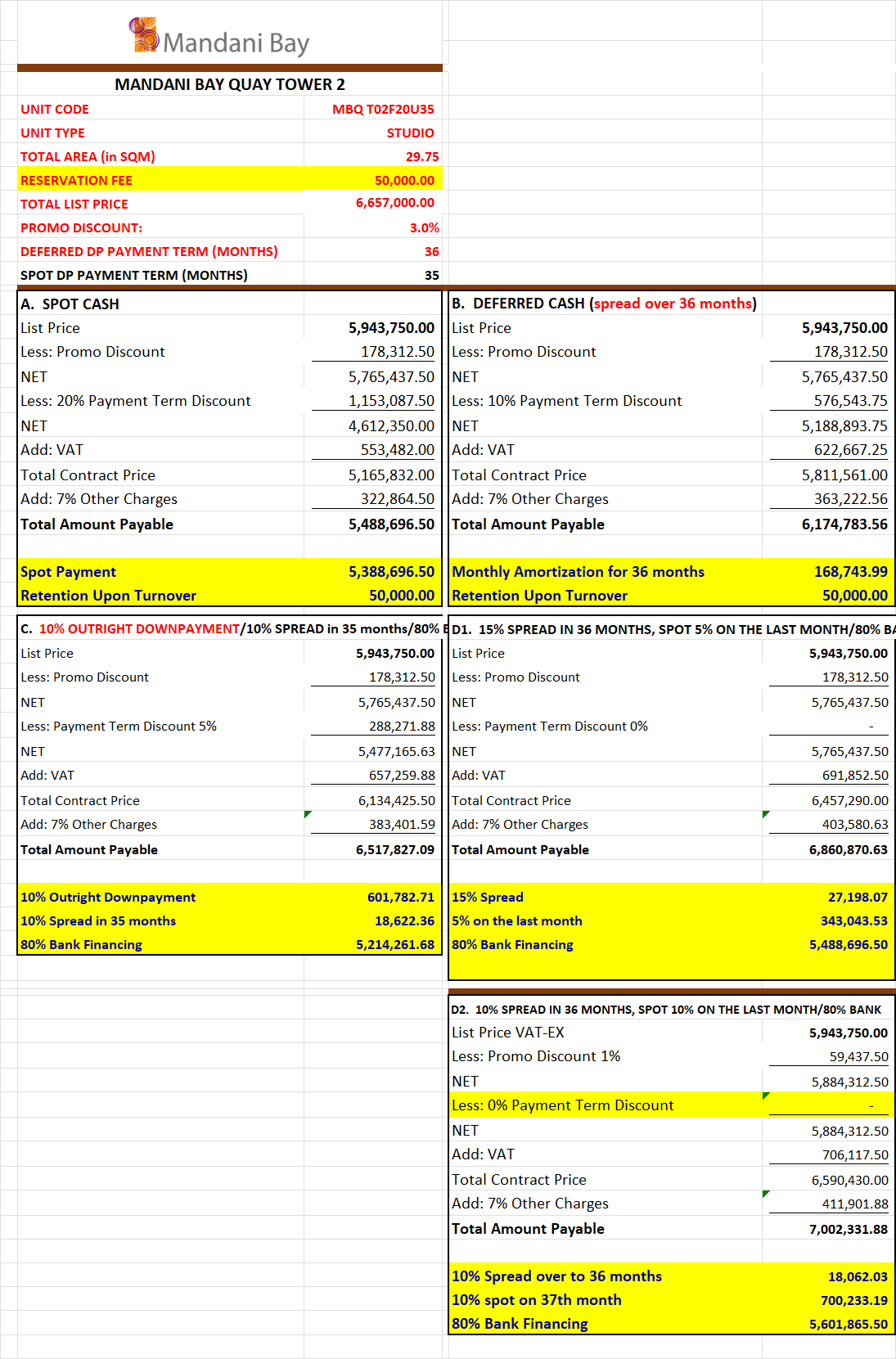Click the yellow RESERVATION FEE label cell
Screen dimensions: 896x1359
click(77, 181)
